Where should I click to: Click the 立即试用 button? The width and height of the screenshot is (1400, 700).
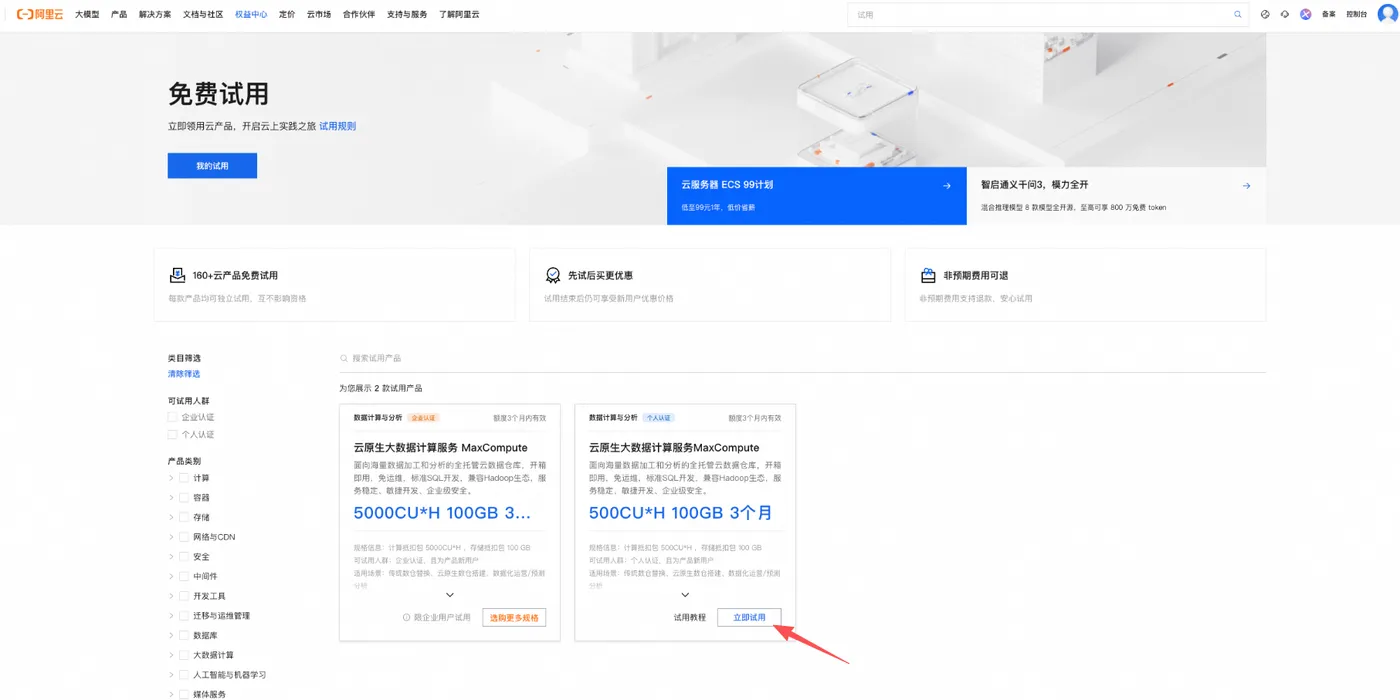[x=749, y=618]
